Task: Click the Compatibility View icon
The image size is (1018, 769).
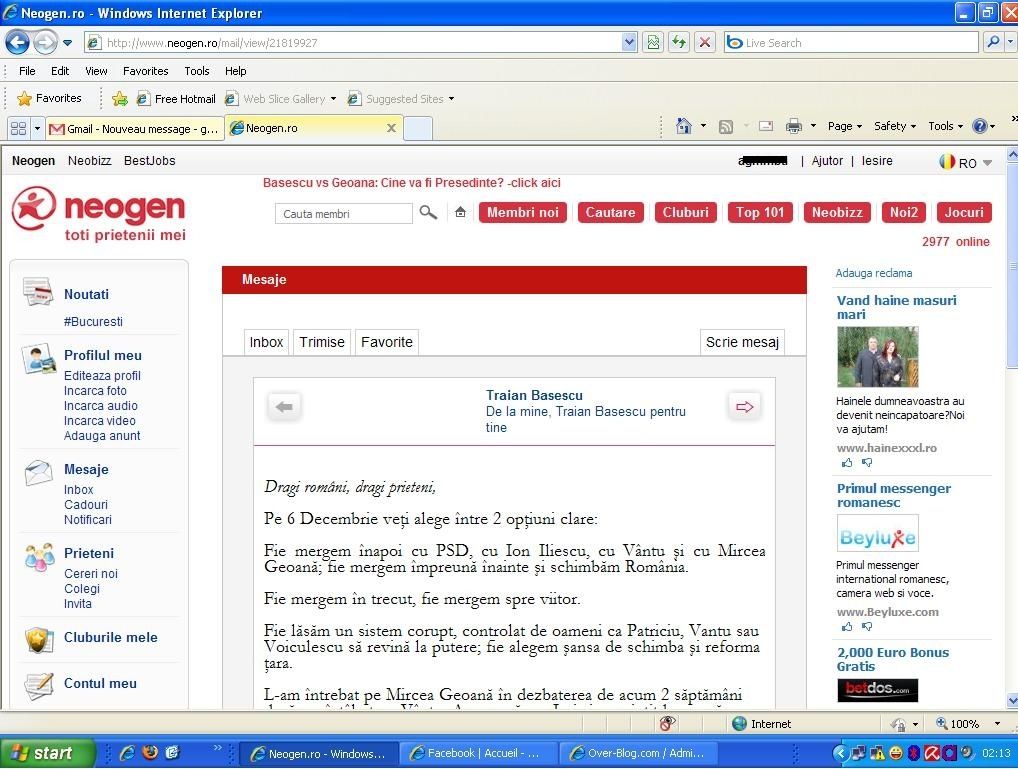Action: (x=653, y=43)
